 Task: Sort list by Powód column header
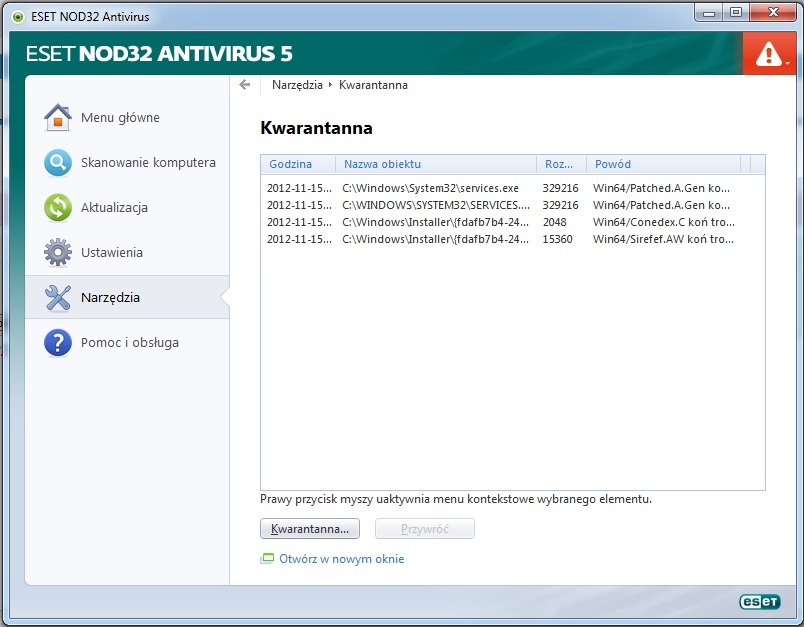click(x=613, y=164)
